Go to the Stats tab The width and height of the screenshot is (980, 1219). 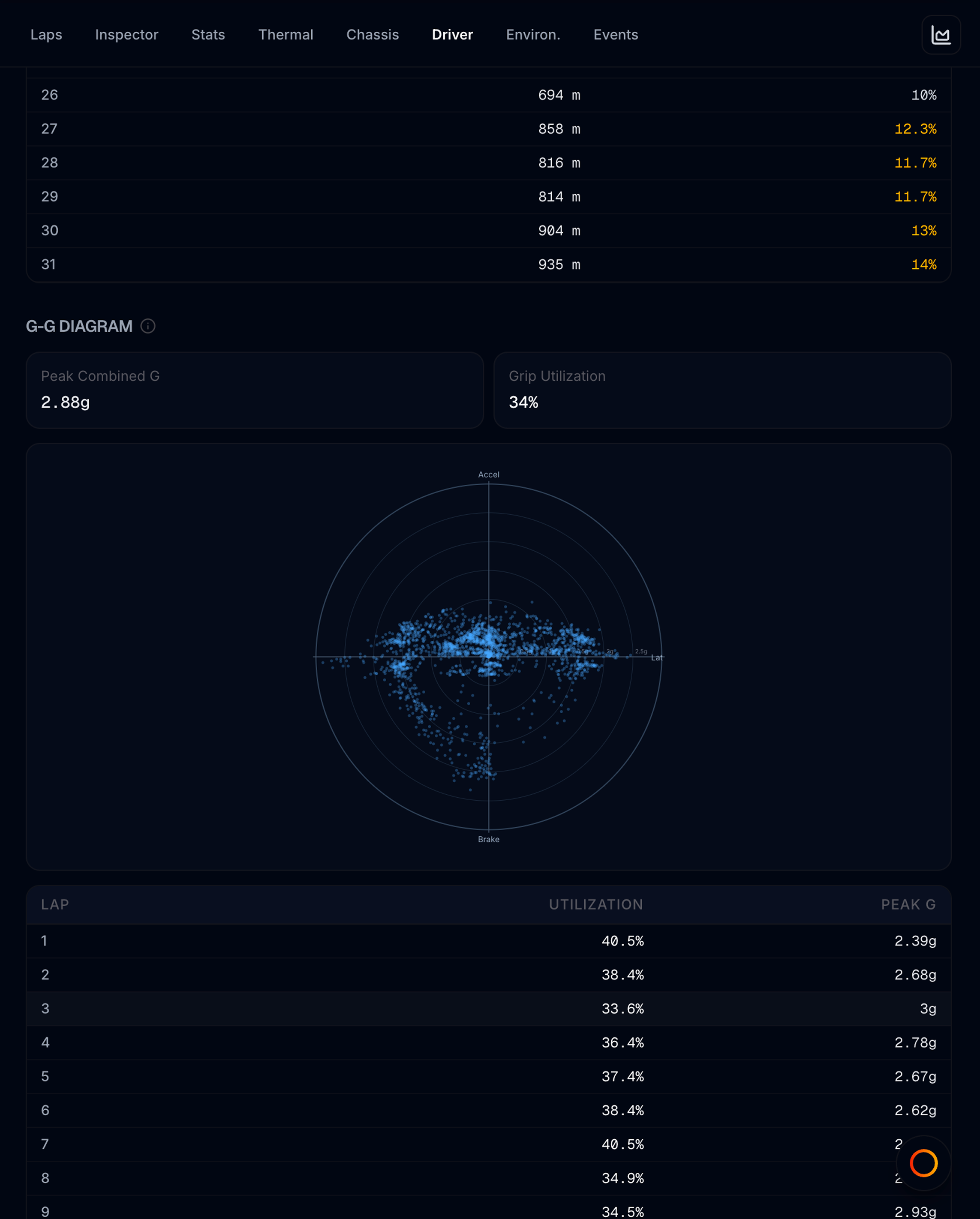pyautogui.click(x=208, y=34)
